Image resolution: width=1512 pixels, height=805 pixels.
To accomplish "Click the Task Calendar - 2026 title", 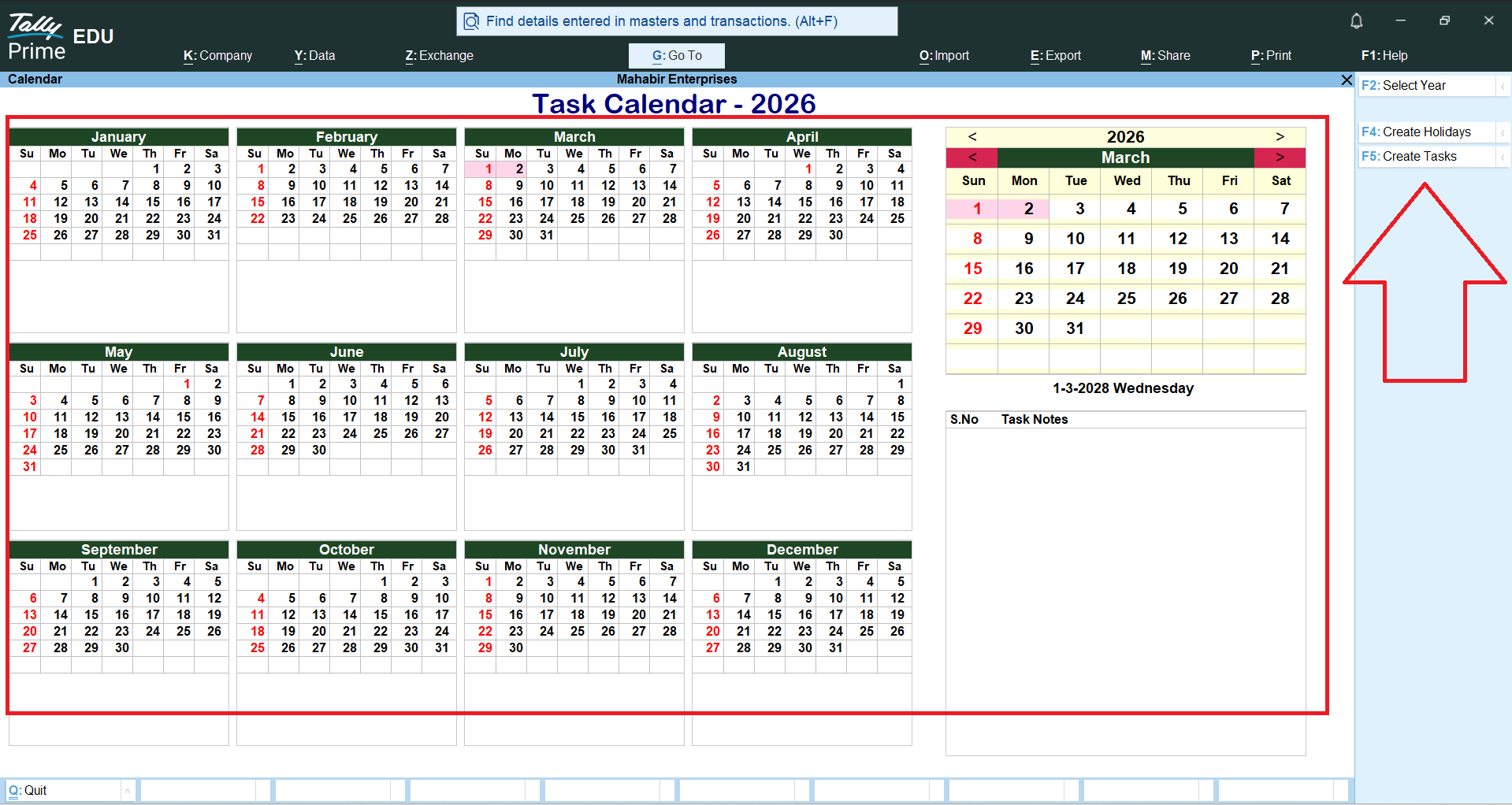I will click(x=674, y=104).
